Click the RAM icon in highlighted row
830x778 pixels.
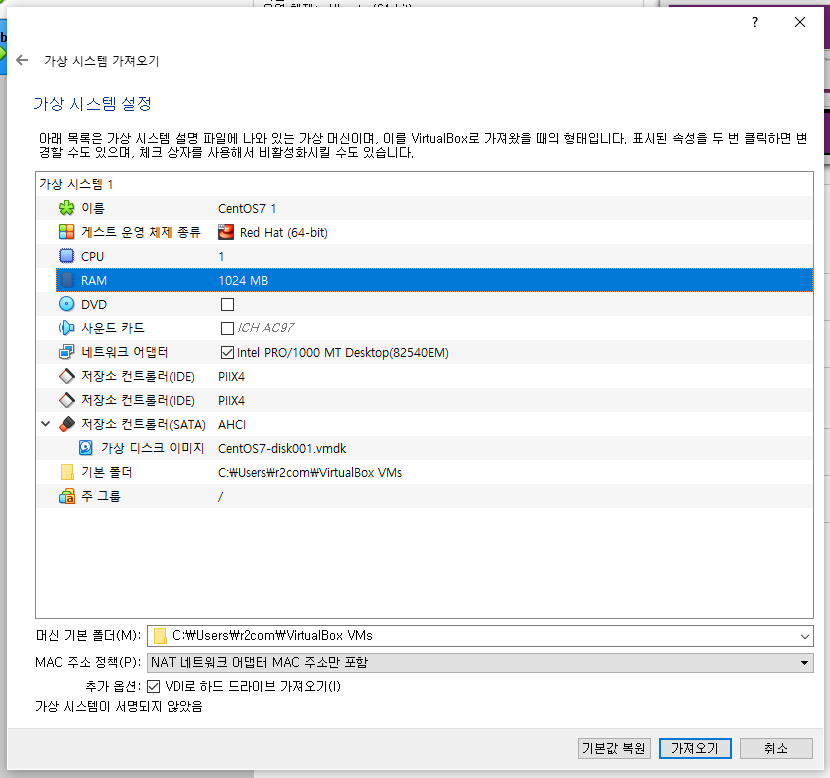click(67, 280)
